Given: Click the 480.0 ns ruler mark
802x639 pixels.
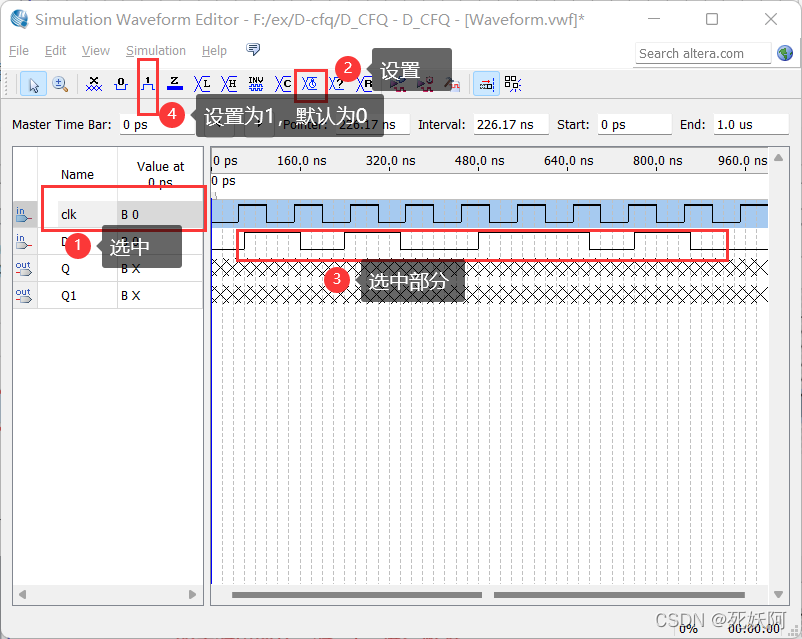Looking at the screenshot, I should (x=479, y=161).
